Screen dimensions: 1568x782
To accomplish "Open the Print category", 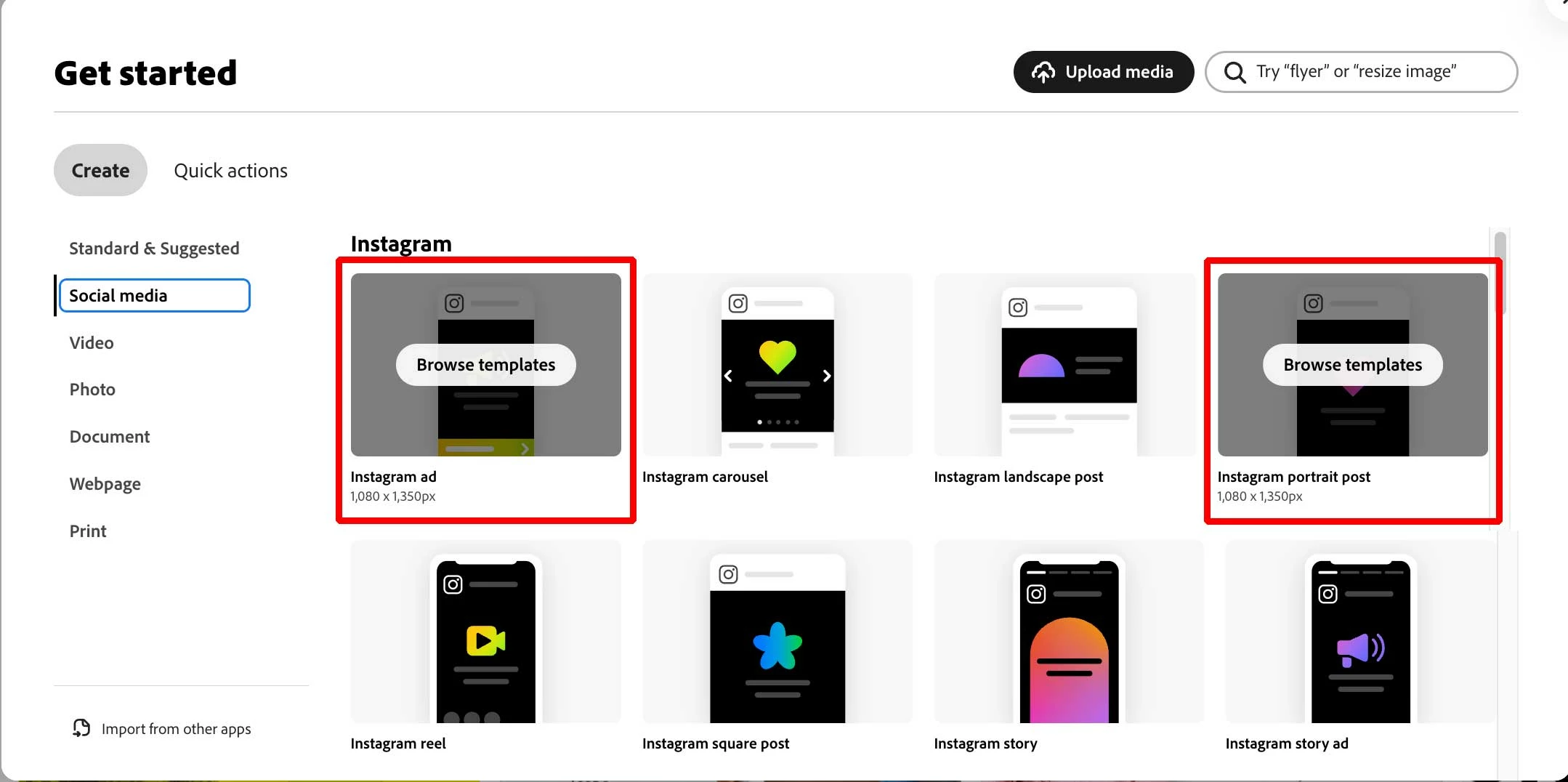I will pyautogui.click(x=88, y=531).
